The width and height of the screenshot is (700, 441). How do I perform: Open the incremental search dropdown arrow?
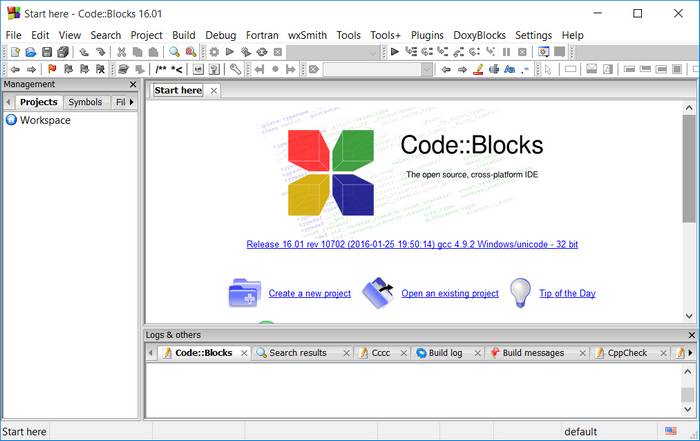point(427,70)
